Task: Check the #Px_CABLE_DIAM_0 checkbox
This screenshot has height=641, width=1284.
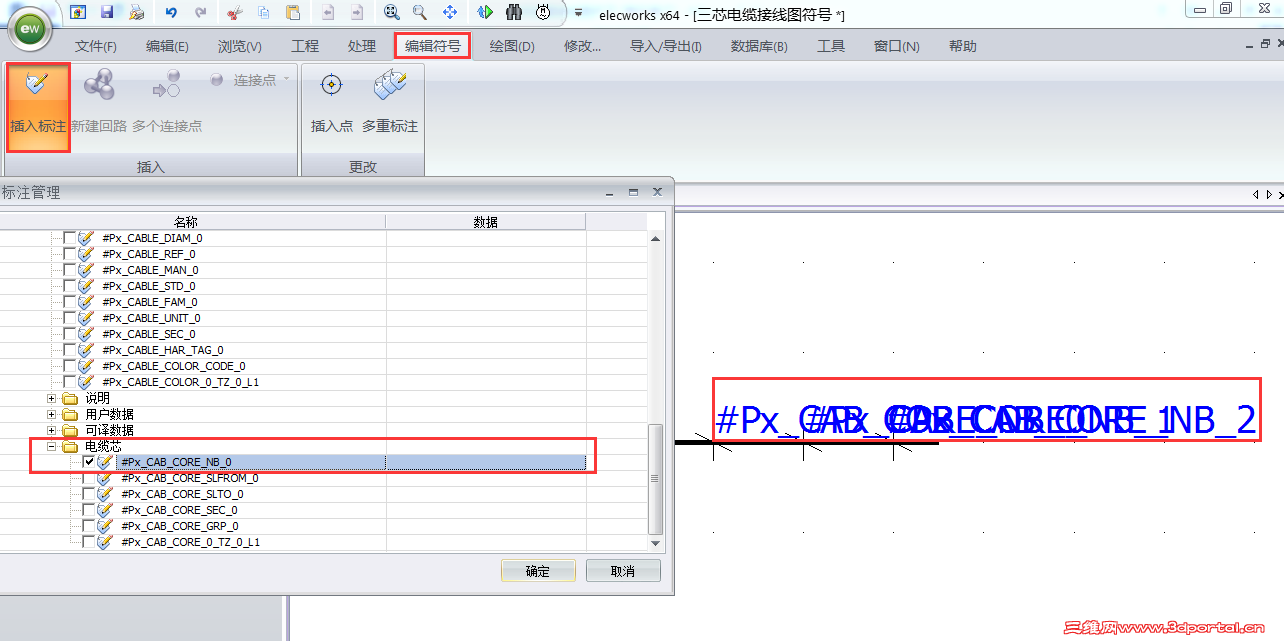Action: coord(69,238)
